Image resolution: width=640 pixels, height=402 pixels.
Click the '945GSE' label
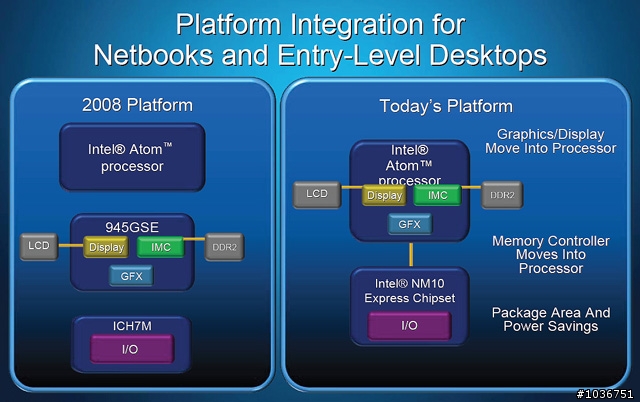click(132, 227)
